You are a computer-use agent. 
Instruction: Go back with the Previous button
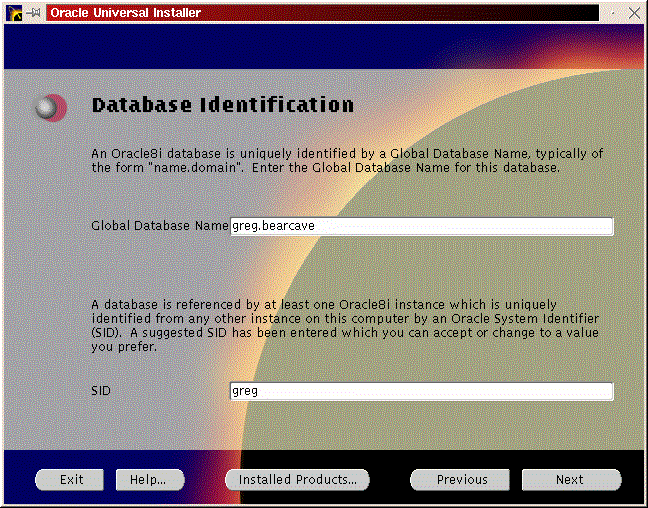[461, 480]
